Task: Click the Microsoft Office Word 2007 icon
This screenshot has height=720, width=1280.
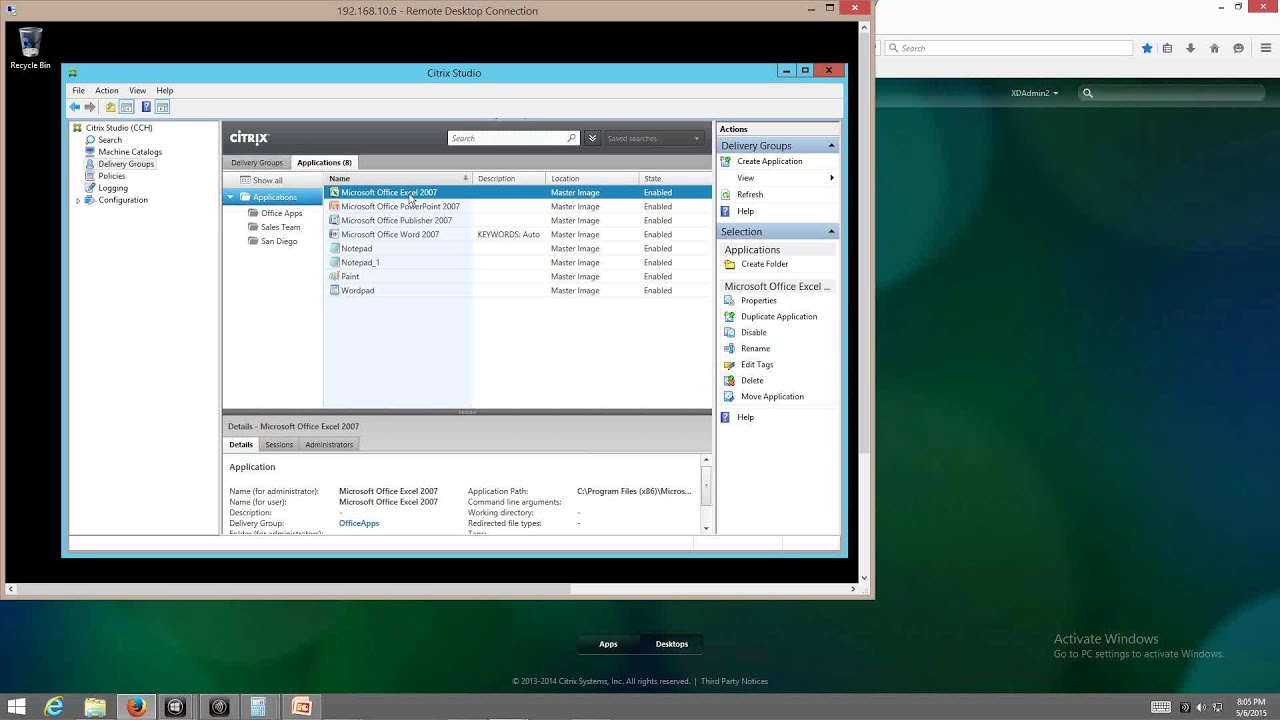Action: coord(334,235)
